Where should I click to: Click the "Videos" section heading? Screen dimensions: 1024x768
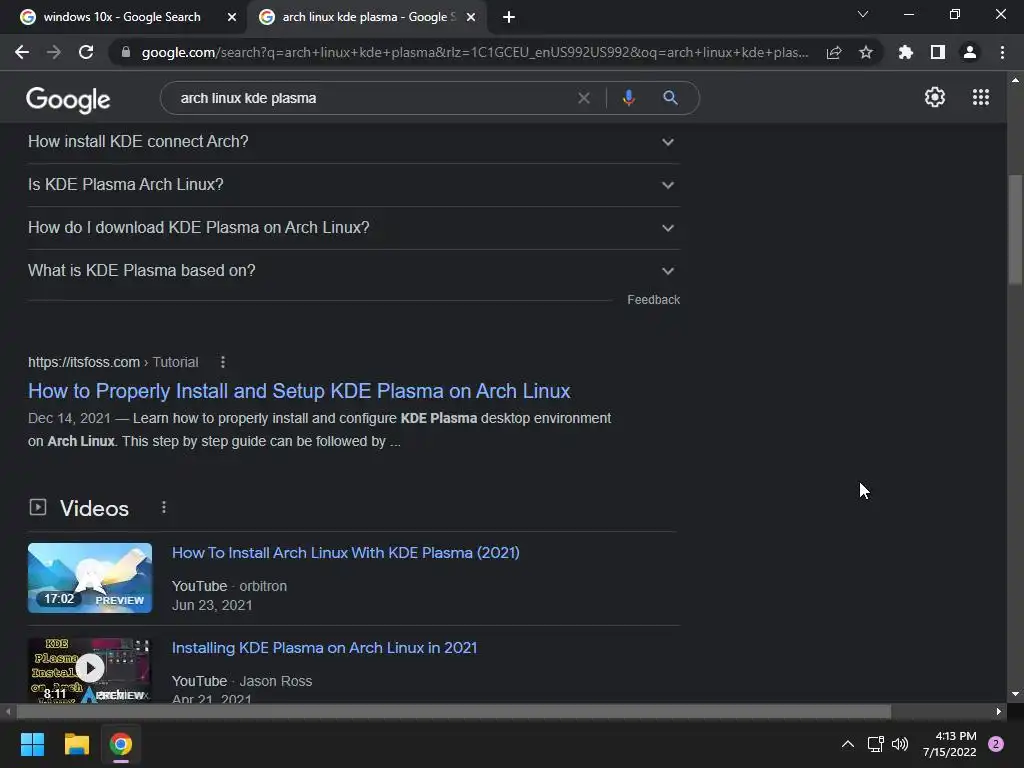94,508
